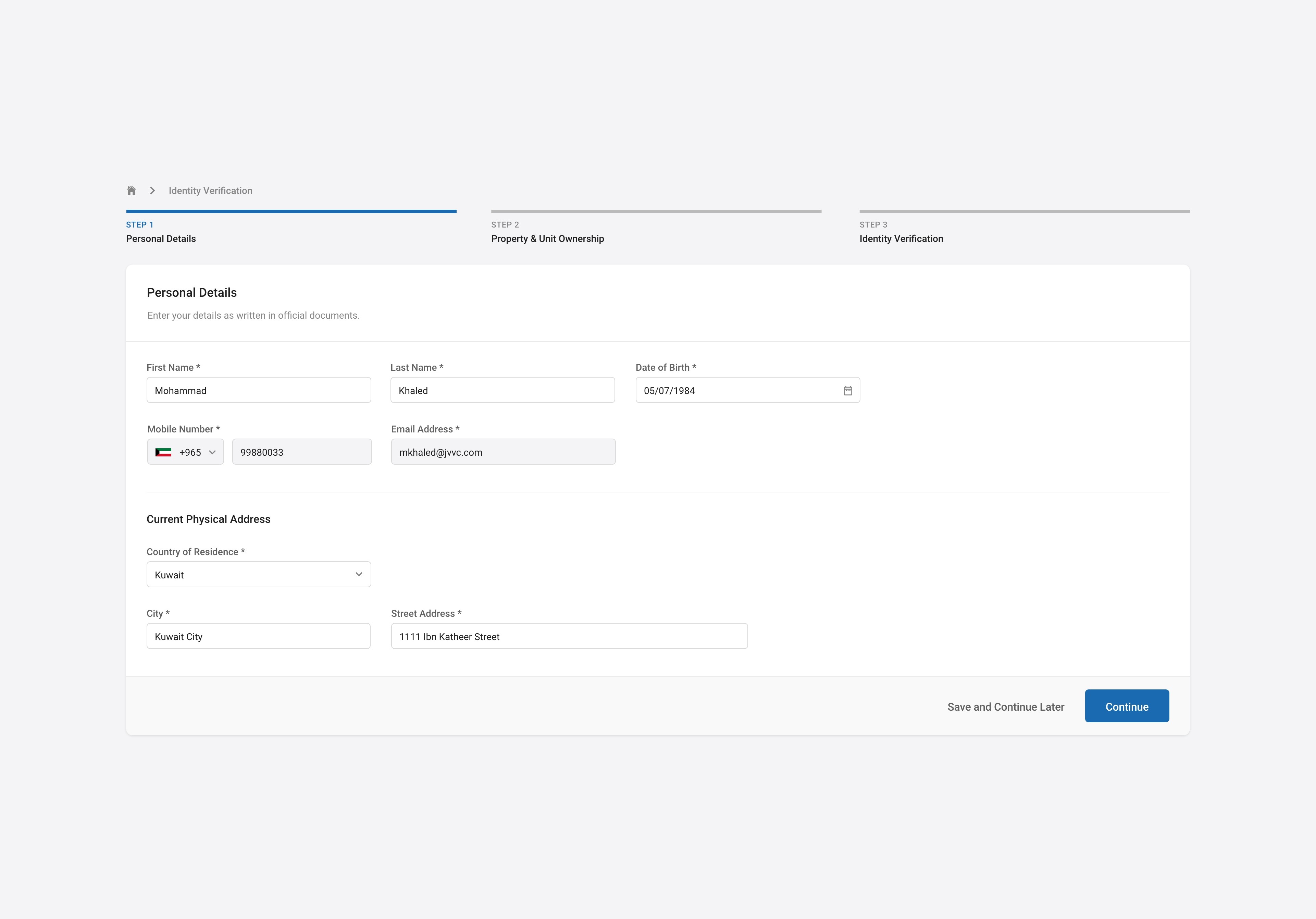Open the Date of Birth calendar picker

848,390
